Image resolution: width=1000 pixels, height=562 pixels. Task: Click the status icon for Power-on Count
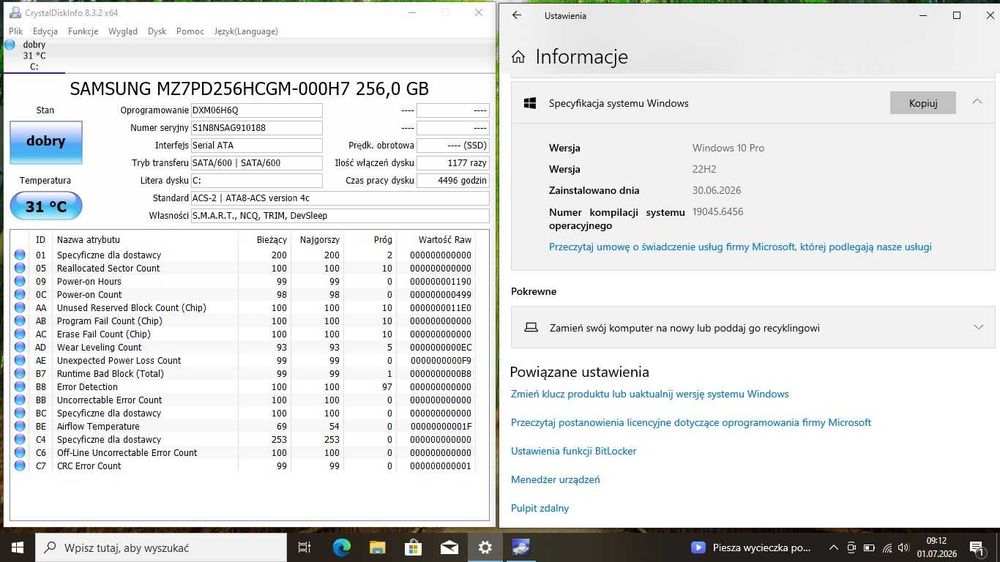[20, 295]
